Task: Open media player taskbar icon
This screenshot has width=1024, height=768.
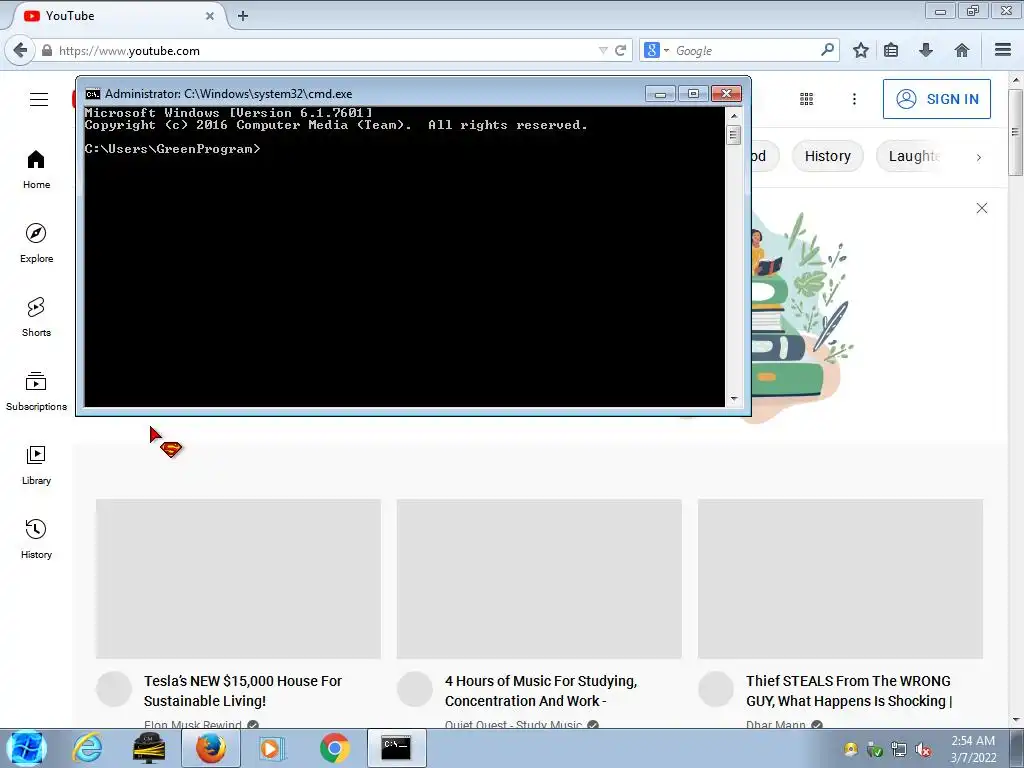Action: click(270, 748)
